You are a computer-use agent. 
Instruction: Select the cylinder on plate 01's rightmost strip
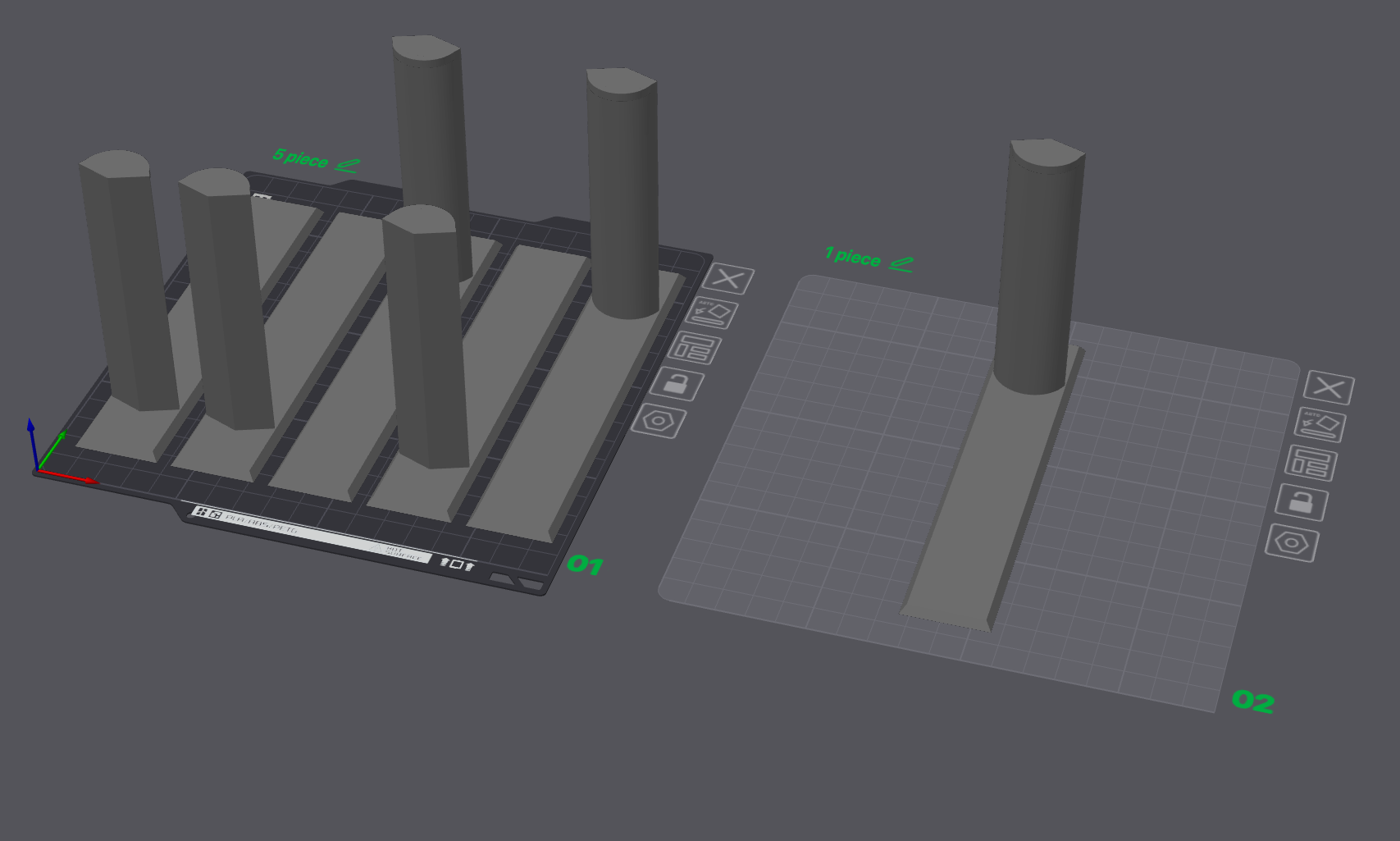tap(623, 194)
